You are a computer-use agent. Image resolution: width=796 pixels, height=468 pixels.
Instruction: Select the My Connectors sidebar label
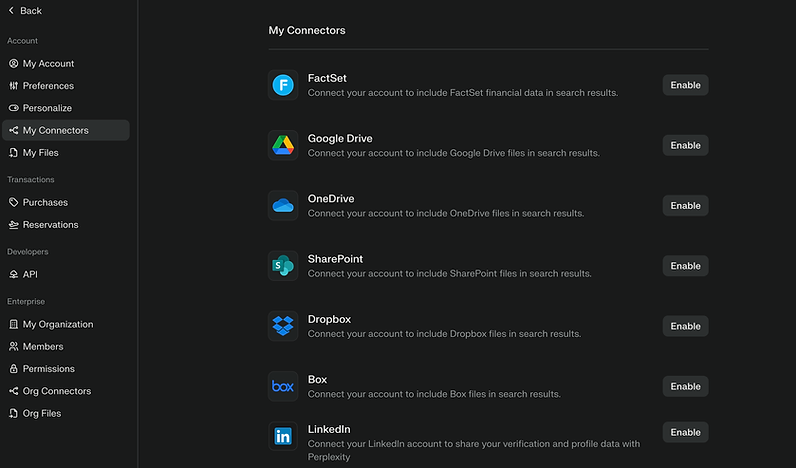pos(55,130)
